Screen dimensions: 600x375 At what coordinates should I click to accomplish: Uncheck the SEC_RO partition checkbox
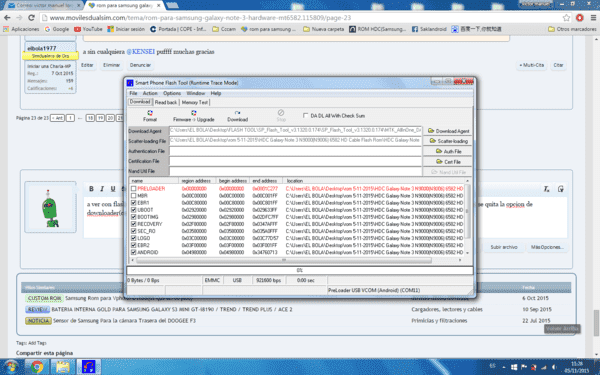(x=134, y=231)
